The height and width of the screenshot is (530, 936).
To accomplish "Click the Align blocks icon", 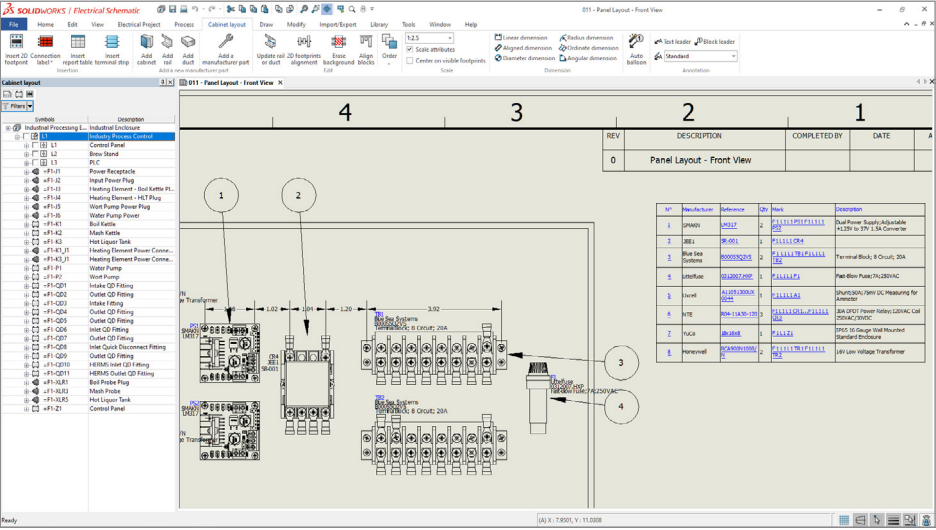I will tap(366, 41).
